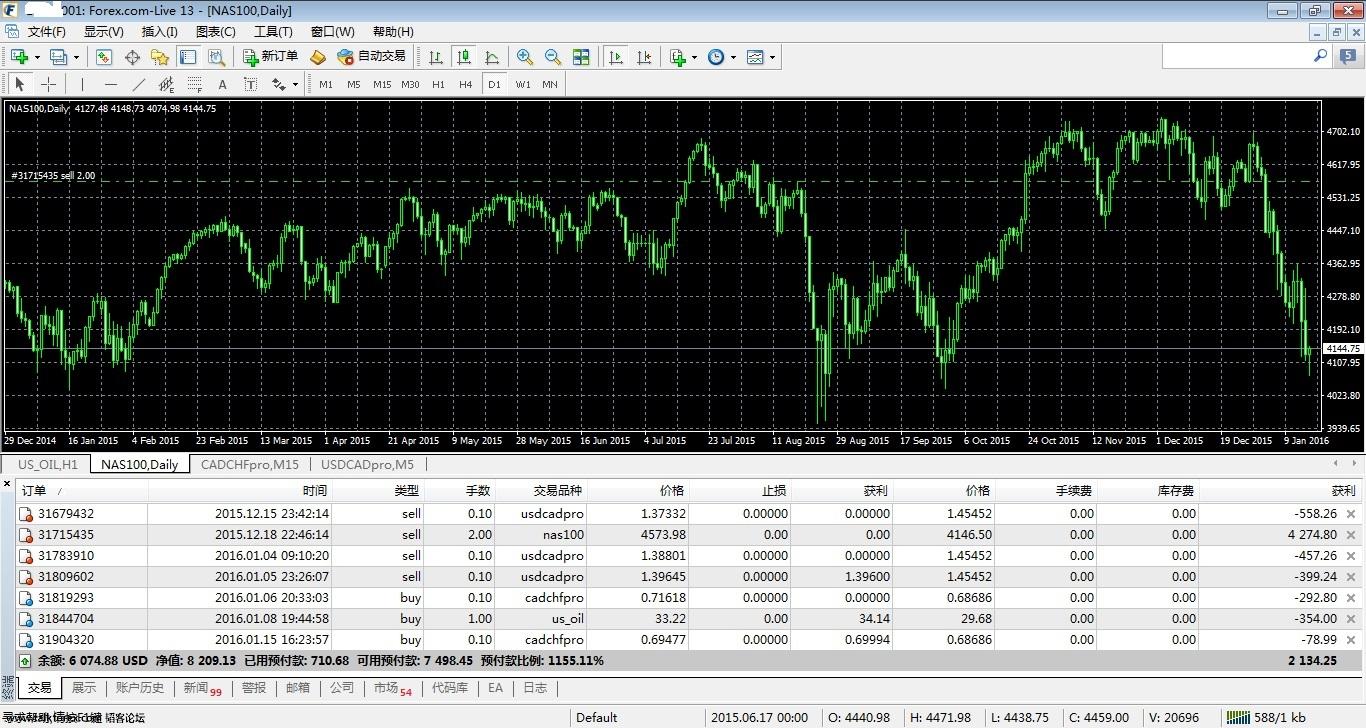
Task: Set timeframe to H4
Action: [465, 84]
